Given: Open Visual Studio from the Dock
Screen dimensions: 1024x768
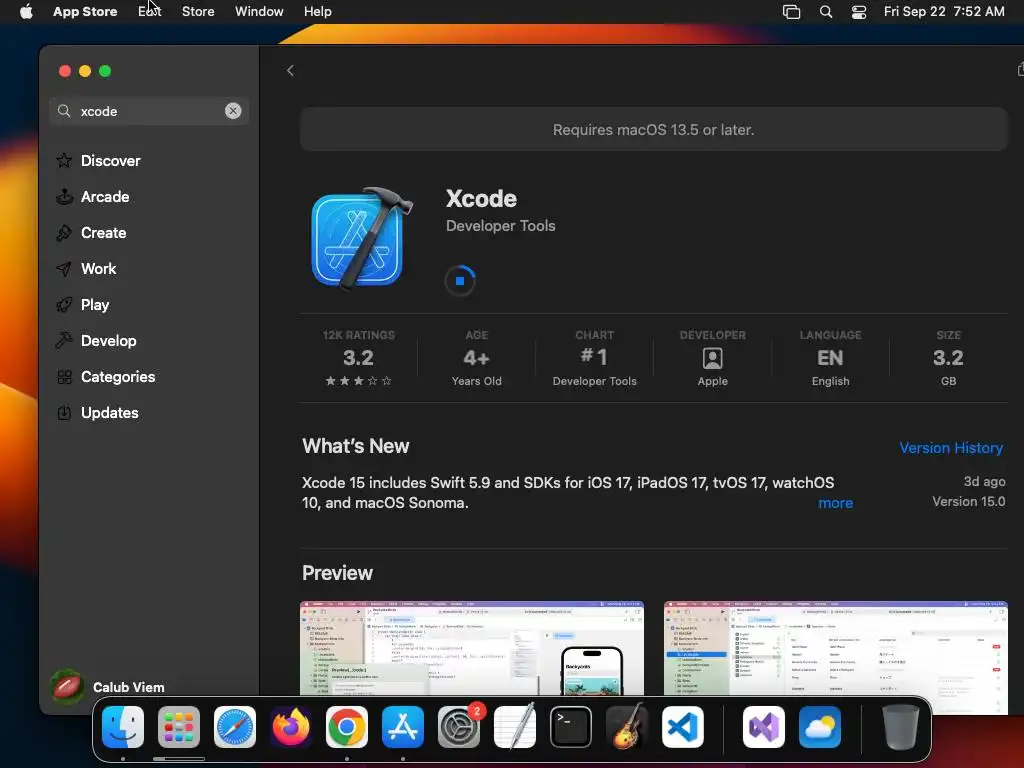Looking at the screenshot, I should 764,727.
